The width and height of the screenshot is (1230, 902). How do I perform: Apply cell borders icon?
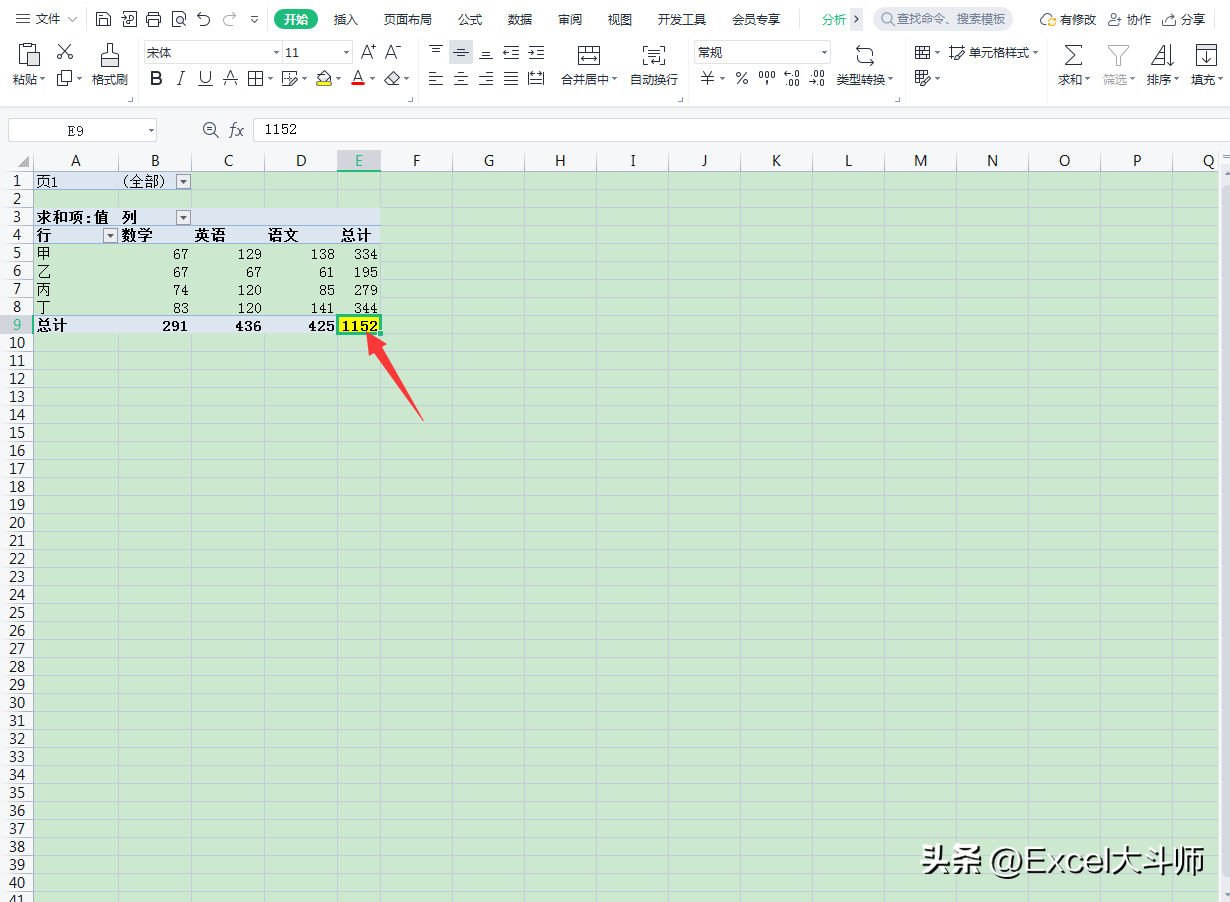(x=255, y=78)
